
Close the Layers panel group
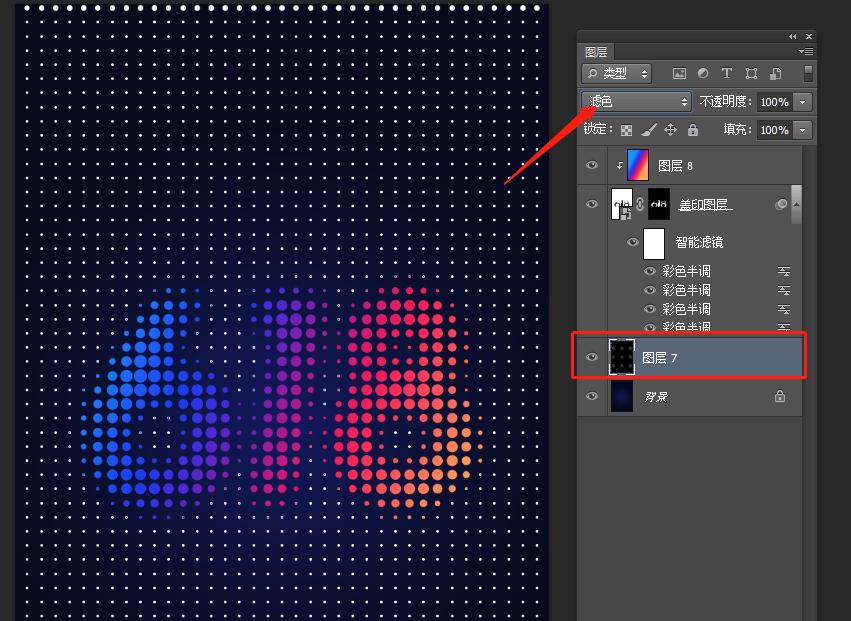[809, 36]
